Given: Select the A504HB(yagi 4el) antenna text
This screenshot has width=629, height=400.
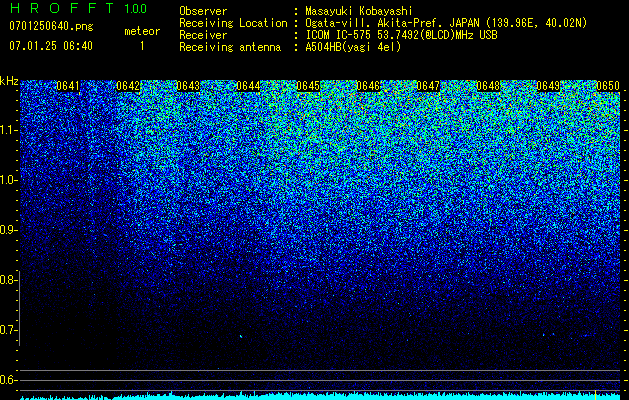Looking at the screenshot, I should pos(353,47).
